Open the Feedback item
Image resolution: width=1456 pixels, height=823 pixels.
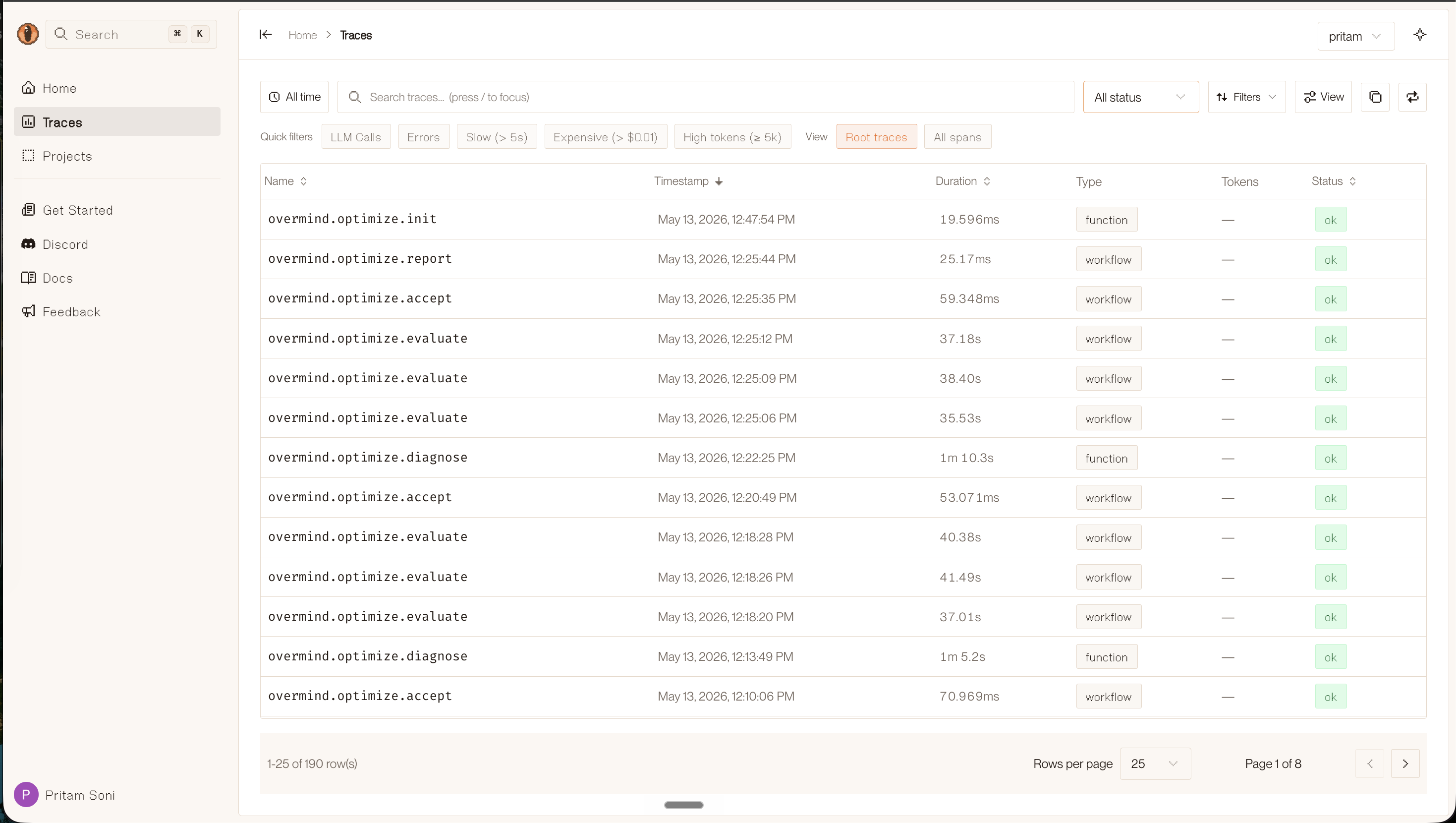[x=117, y=312]
